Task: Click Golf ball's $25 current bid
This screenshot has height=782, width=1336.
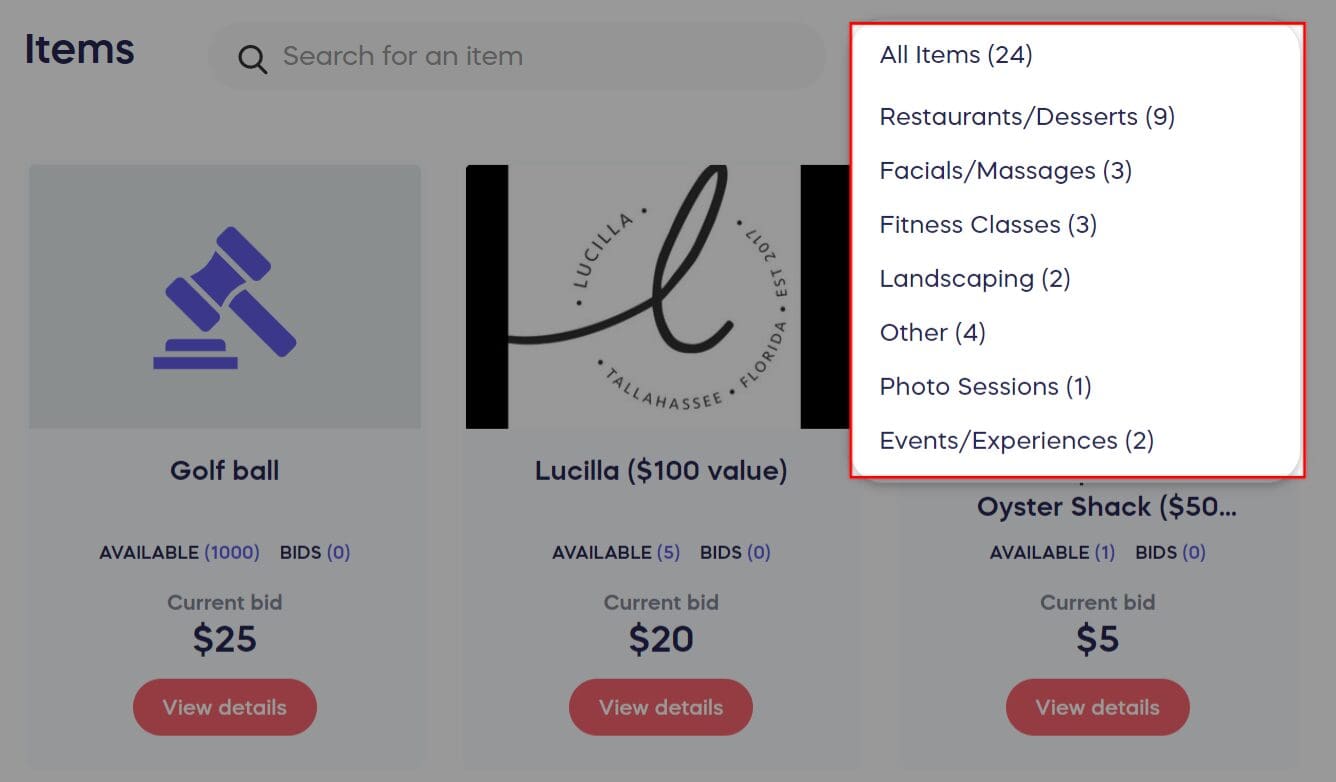Action: point(225,639)
